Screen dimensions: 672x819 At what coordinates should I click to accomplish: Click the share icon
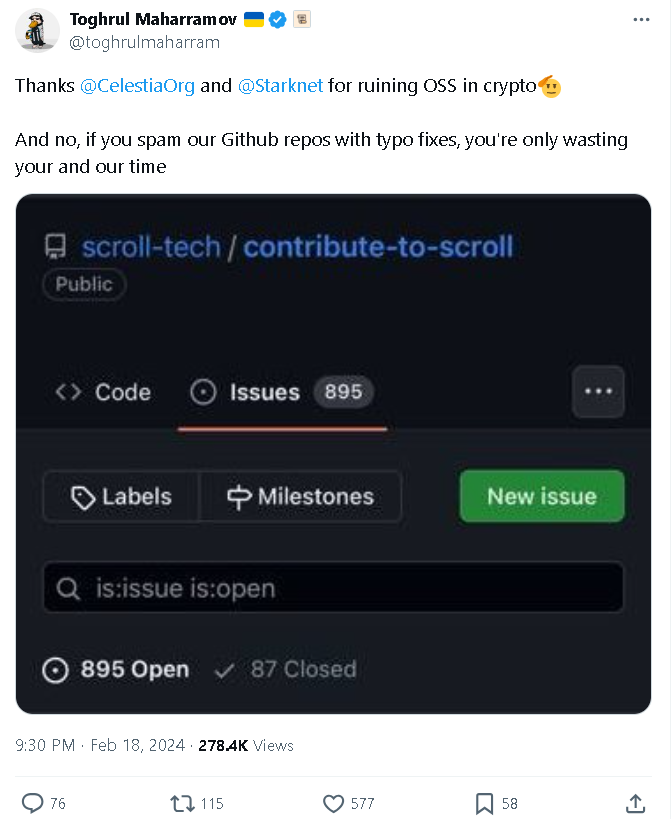click(637, 803)
